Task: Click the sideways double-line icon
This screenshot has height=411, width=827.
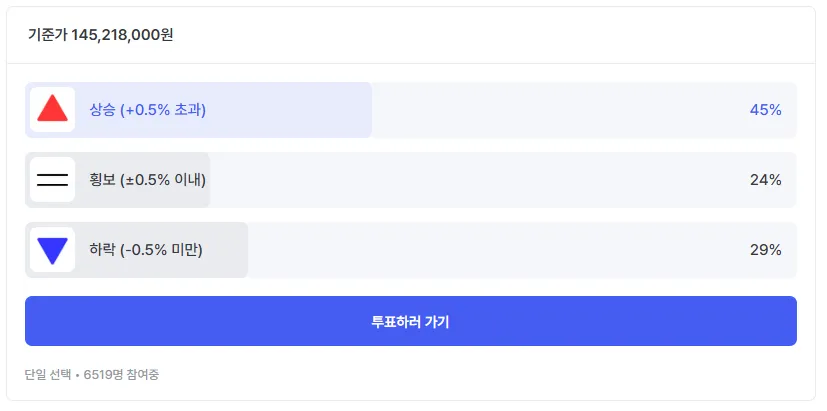Action: coord(52,180)
